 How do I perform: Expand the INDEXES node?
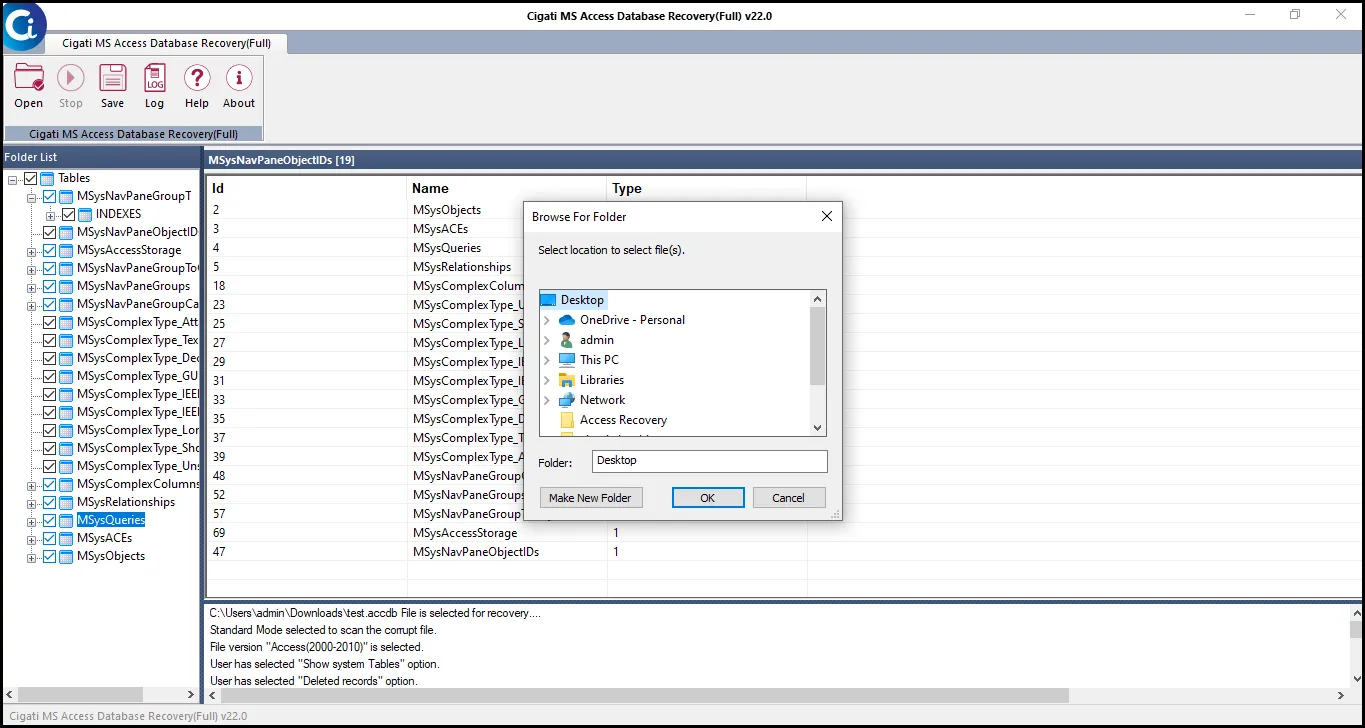[x=50, y=215]
